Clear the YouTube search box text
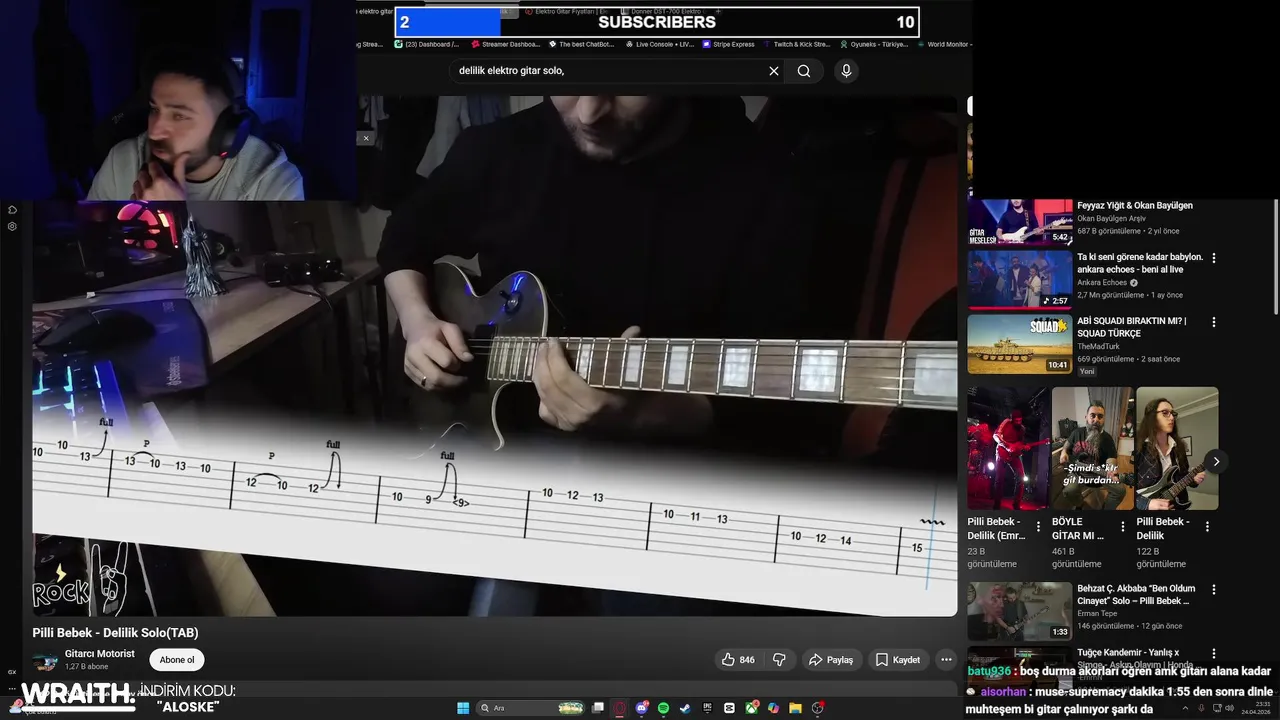This screenshot has height=720, width=1280. [773, 71]
